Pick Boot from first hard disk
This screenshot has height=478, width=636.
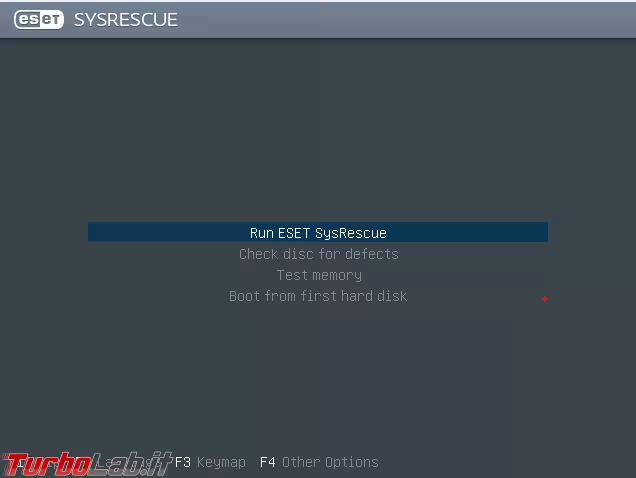click(318, 296)
